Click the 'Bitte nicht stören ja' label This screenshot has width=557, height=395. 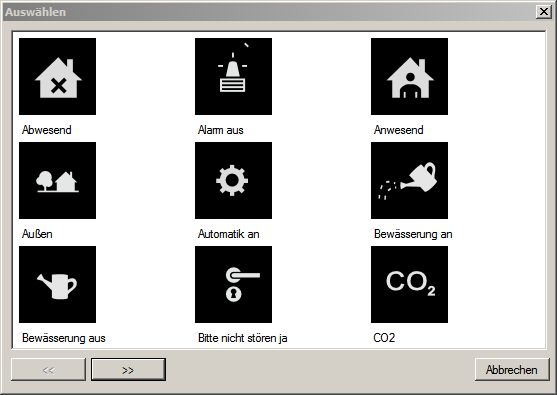243,338
